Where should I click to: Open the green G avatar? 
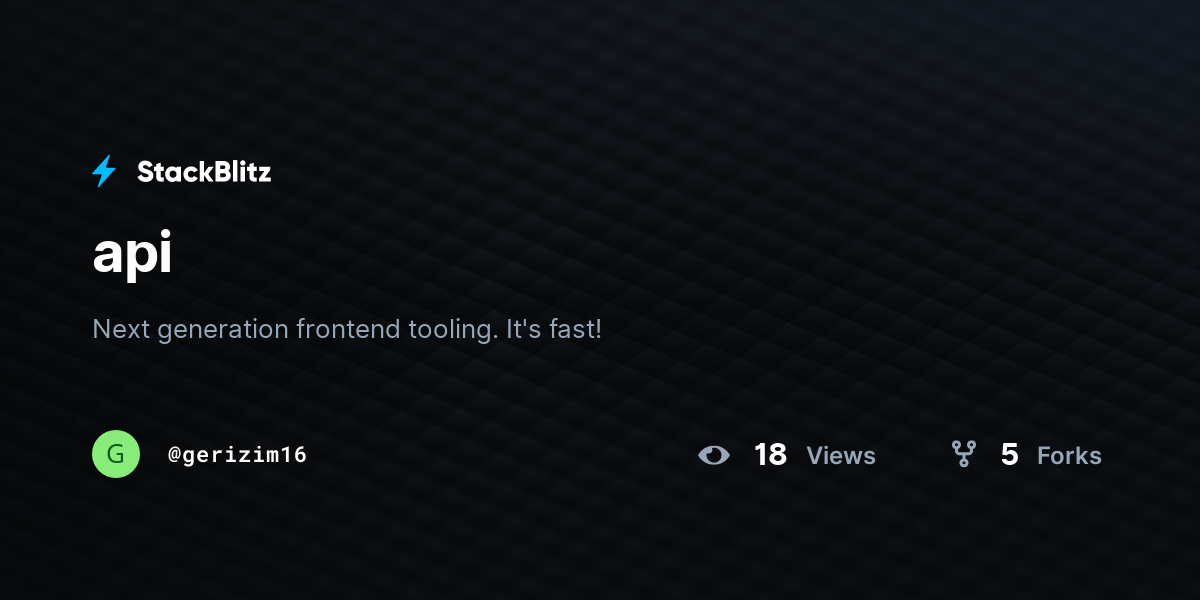click(x=116, y=454)
